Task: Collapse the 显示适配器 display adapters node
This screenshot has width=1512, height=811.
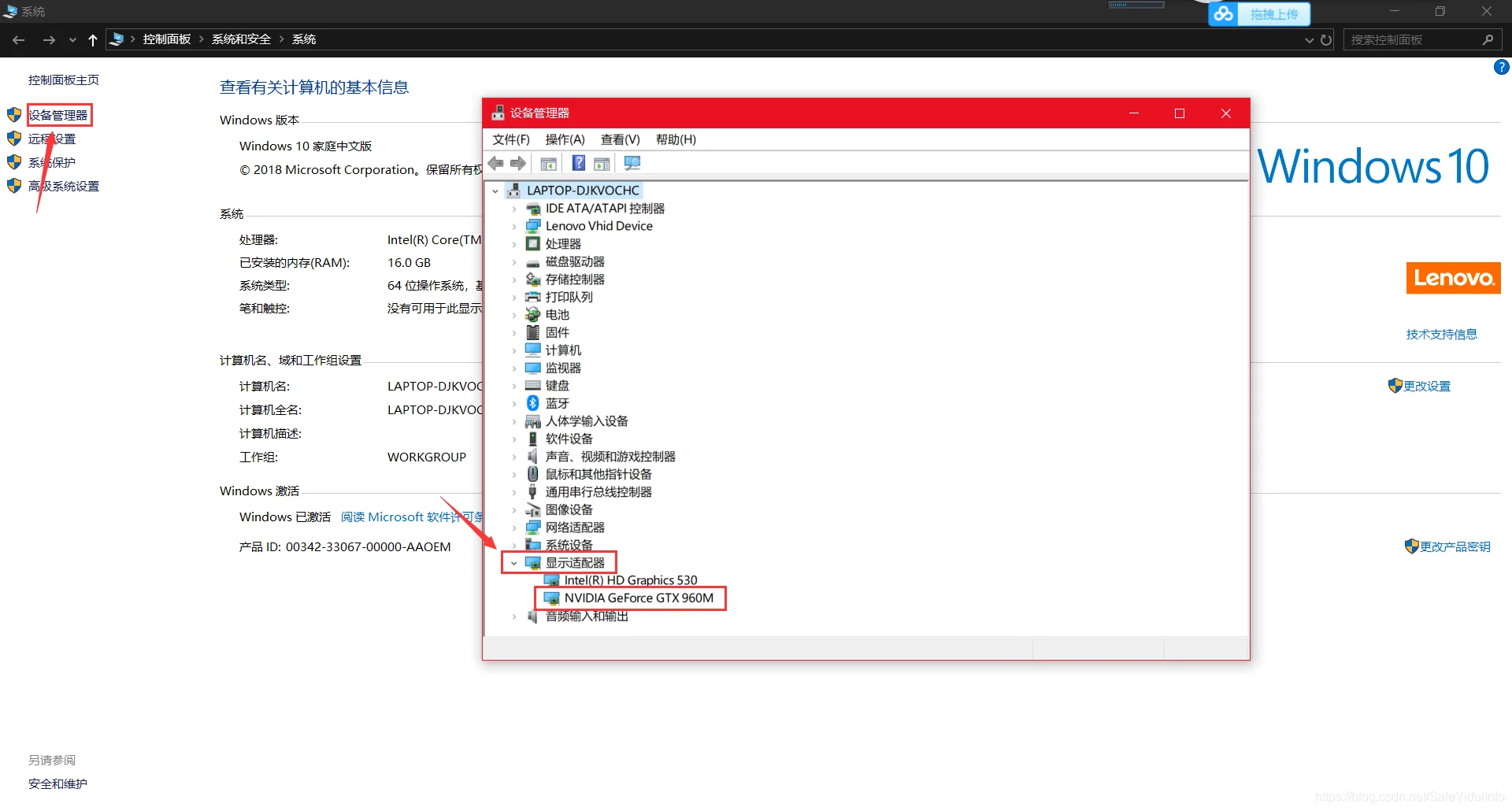Action: [x=514, y=562]
